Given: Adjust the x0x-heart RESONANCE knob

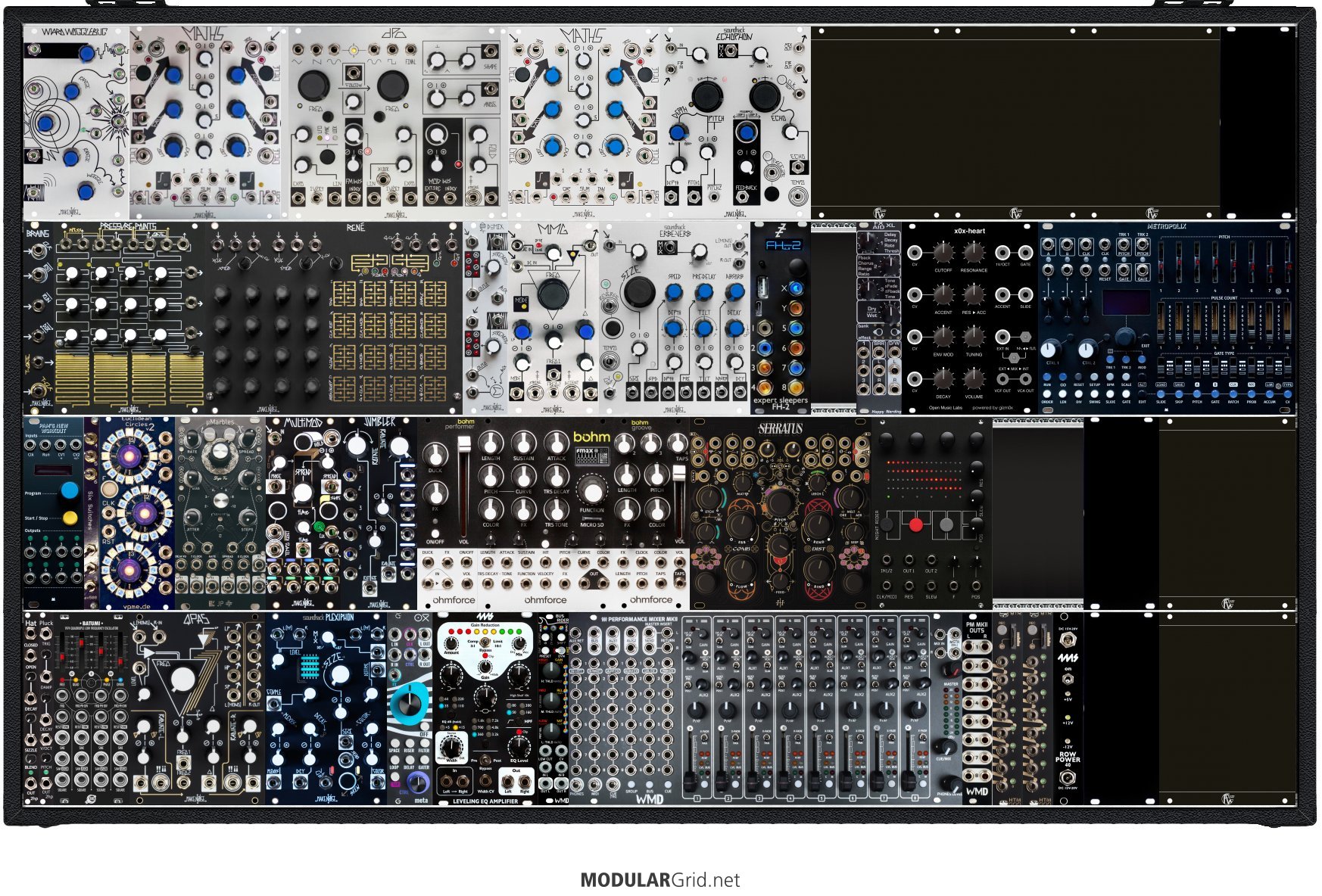Looking at the screenshot, I should [x=974, y=253].
